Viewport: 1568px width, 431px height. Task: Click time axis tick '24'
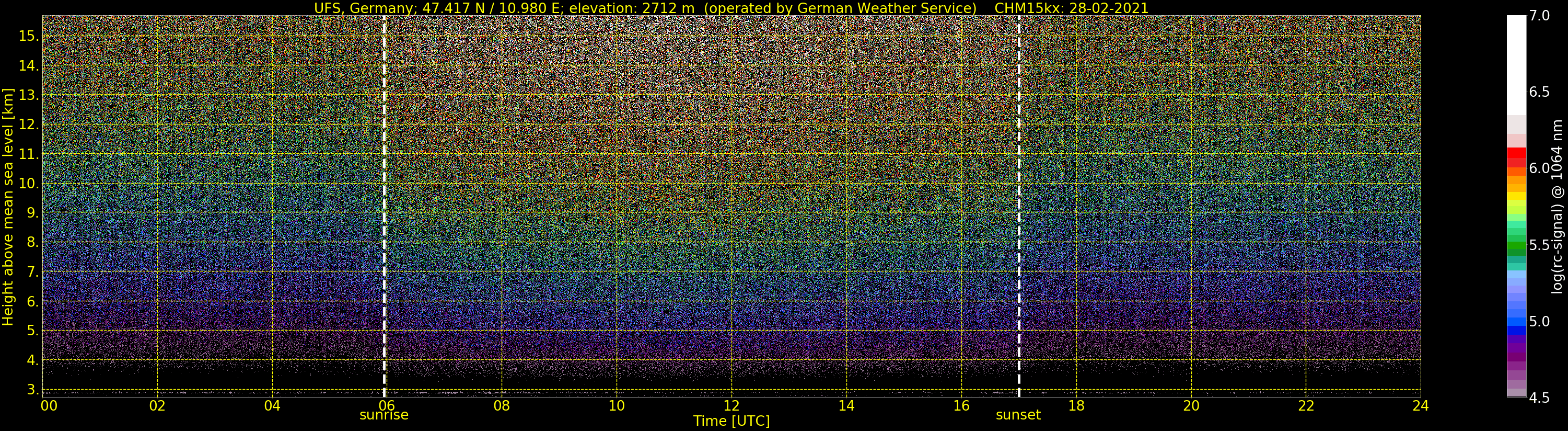point(1421,406)
